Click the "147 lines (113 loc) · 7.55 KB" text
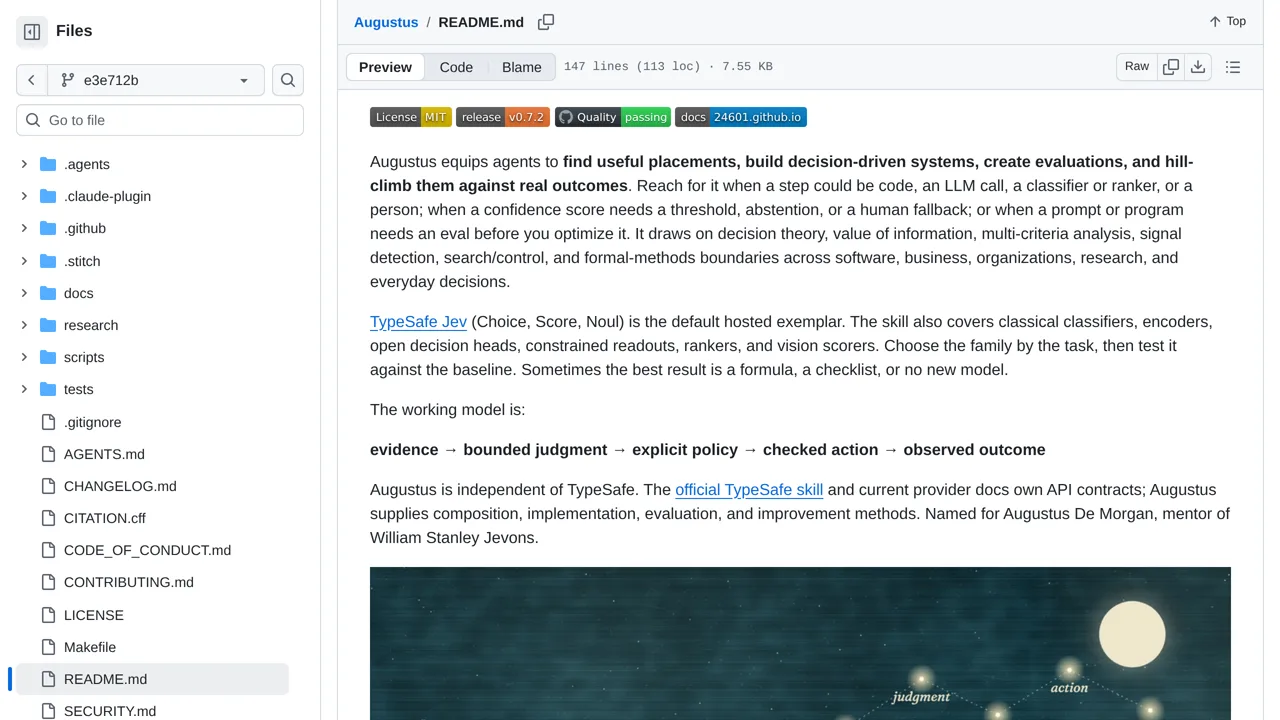 click(x=668, y=67)
